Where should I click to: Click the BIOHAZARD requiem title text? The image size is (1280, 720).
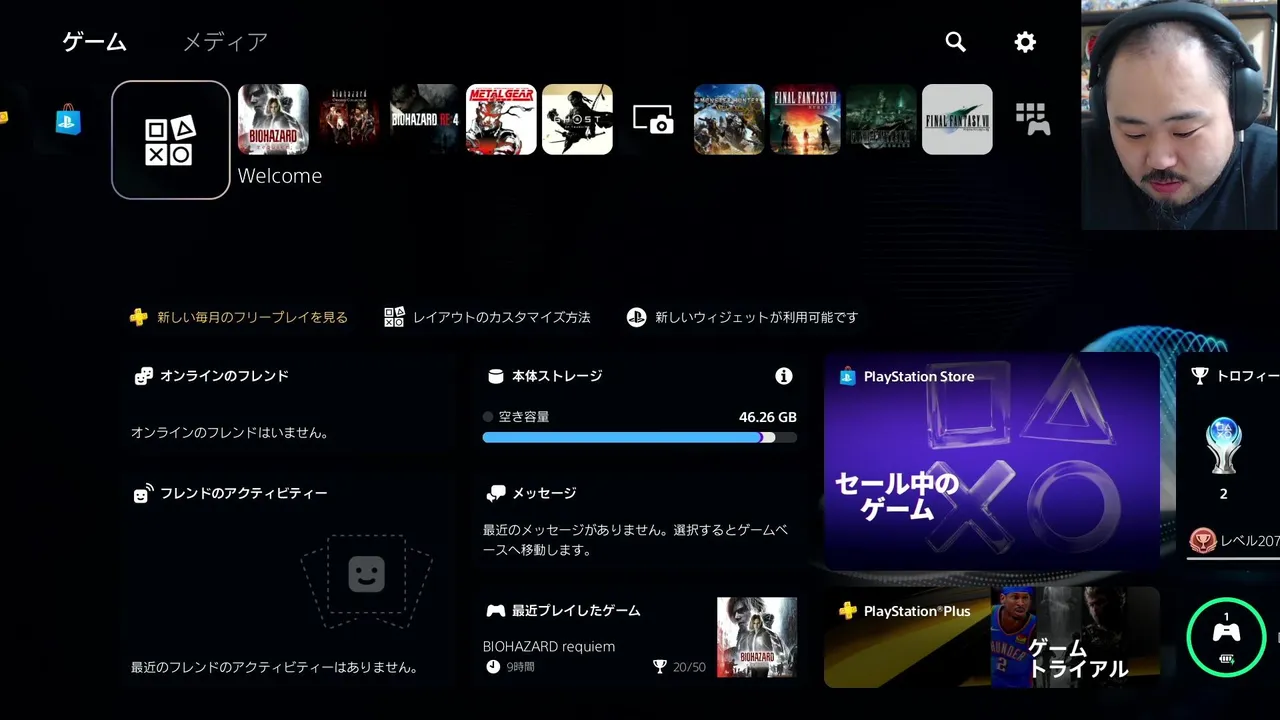tap(549, 646)
